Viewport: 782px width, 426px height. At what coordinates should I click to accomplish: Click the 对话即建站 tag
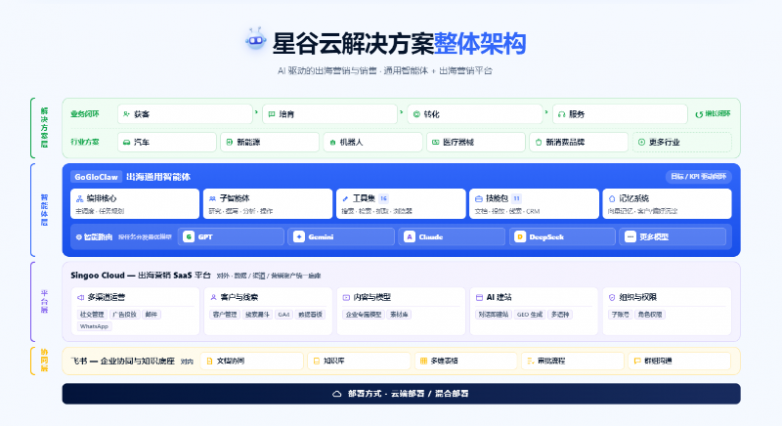[494, 314]
